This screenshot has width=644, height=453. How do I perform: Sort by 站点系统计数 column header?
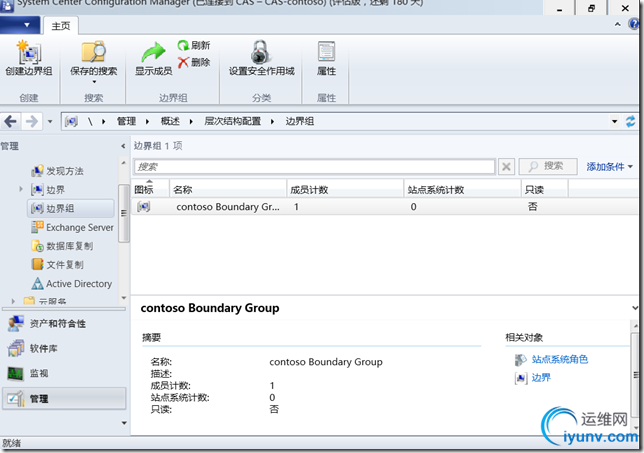pyautogui.click(x=462, y=189)
